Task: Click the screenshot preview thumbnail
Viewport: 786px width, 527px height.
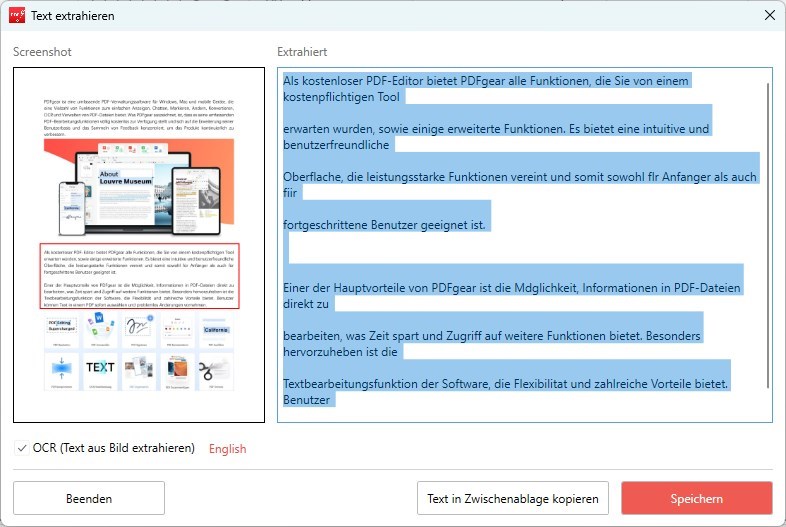Action: [x=139, y=245]
